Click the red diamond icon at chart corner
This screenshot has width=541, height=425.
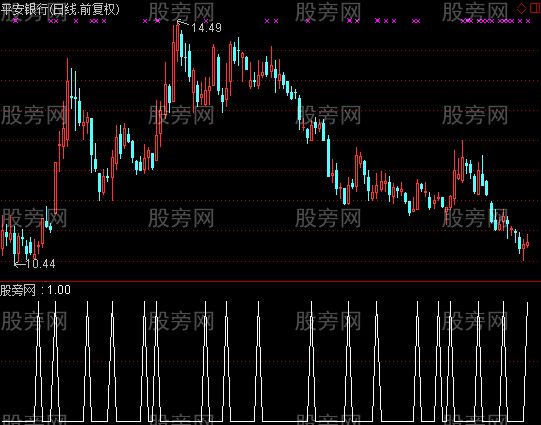tap(521, 8)
